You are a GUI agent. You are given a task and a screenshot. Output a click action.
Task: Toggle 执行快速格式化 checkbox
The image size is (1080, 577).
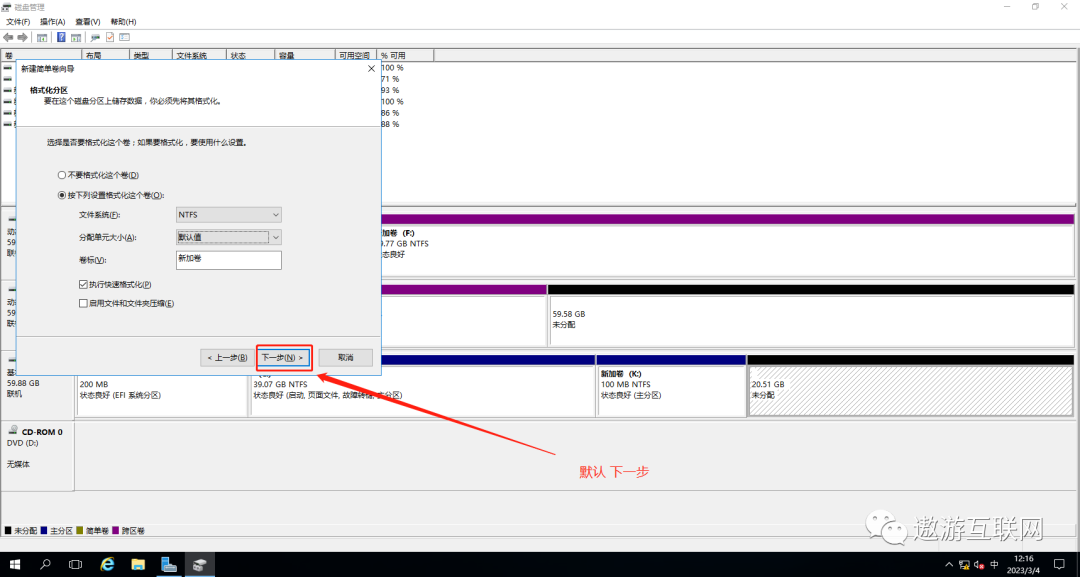(x=83, y=284)
